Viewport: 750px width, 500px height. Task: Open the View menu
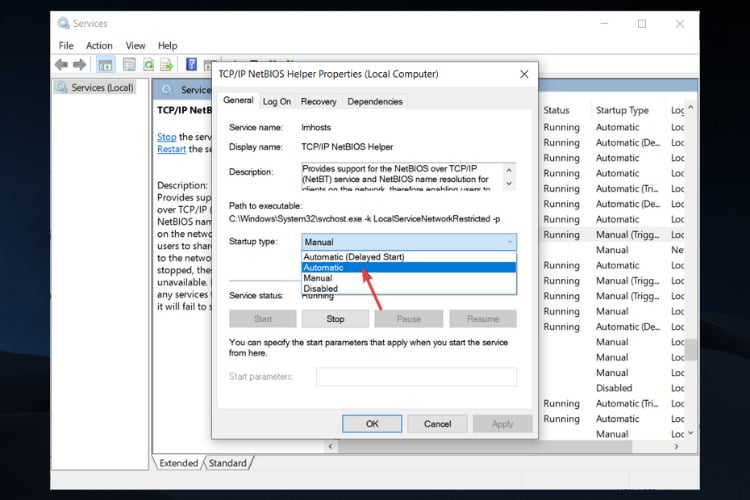135,45
